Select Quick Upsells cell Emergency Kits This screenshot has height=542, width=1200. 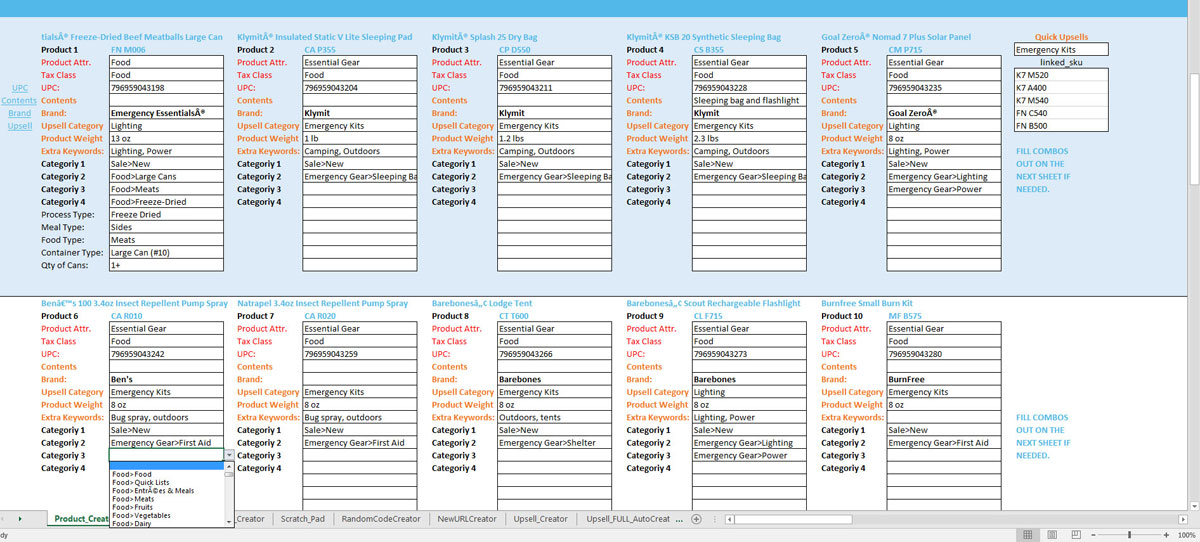click(1061, 50)
